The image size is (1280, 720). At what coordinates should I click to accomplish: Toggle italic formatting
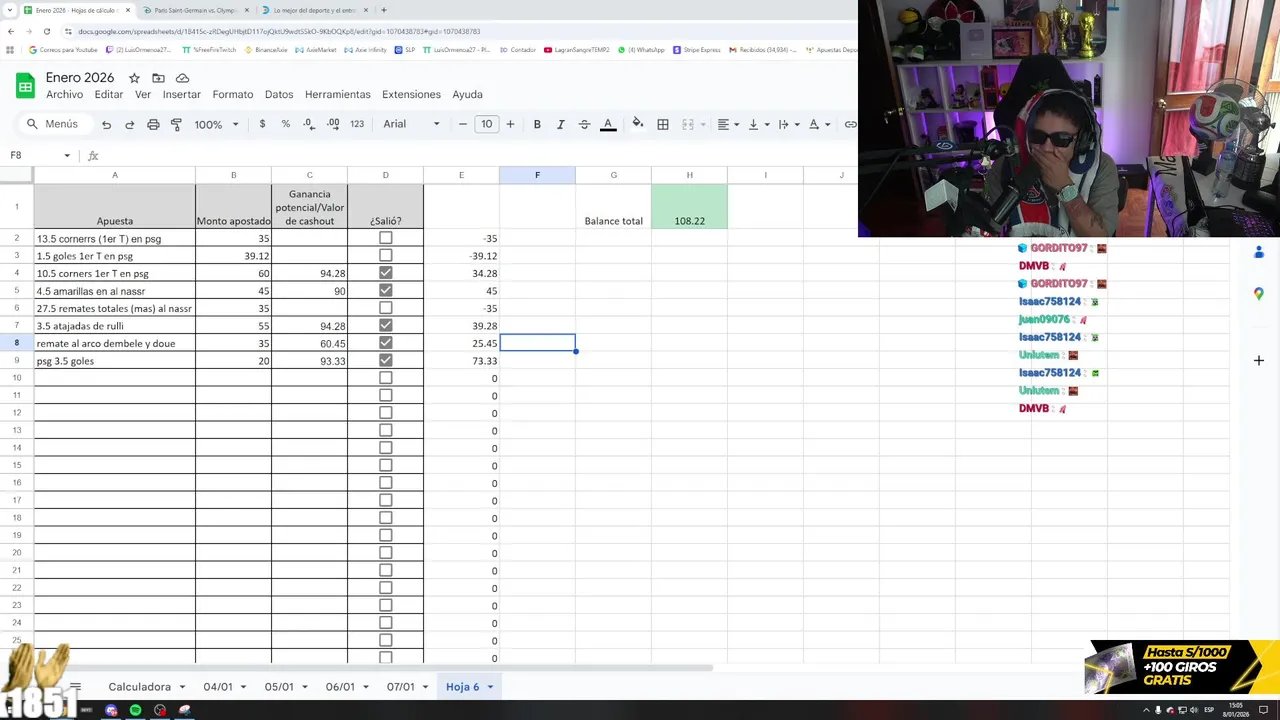pyautogui.click(x=561, y=124)
